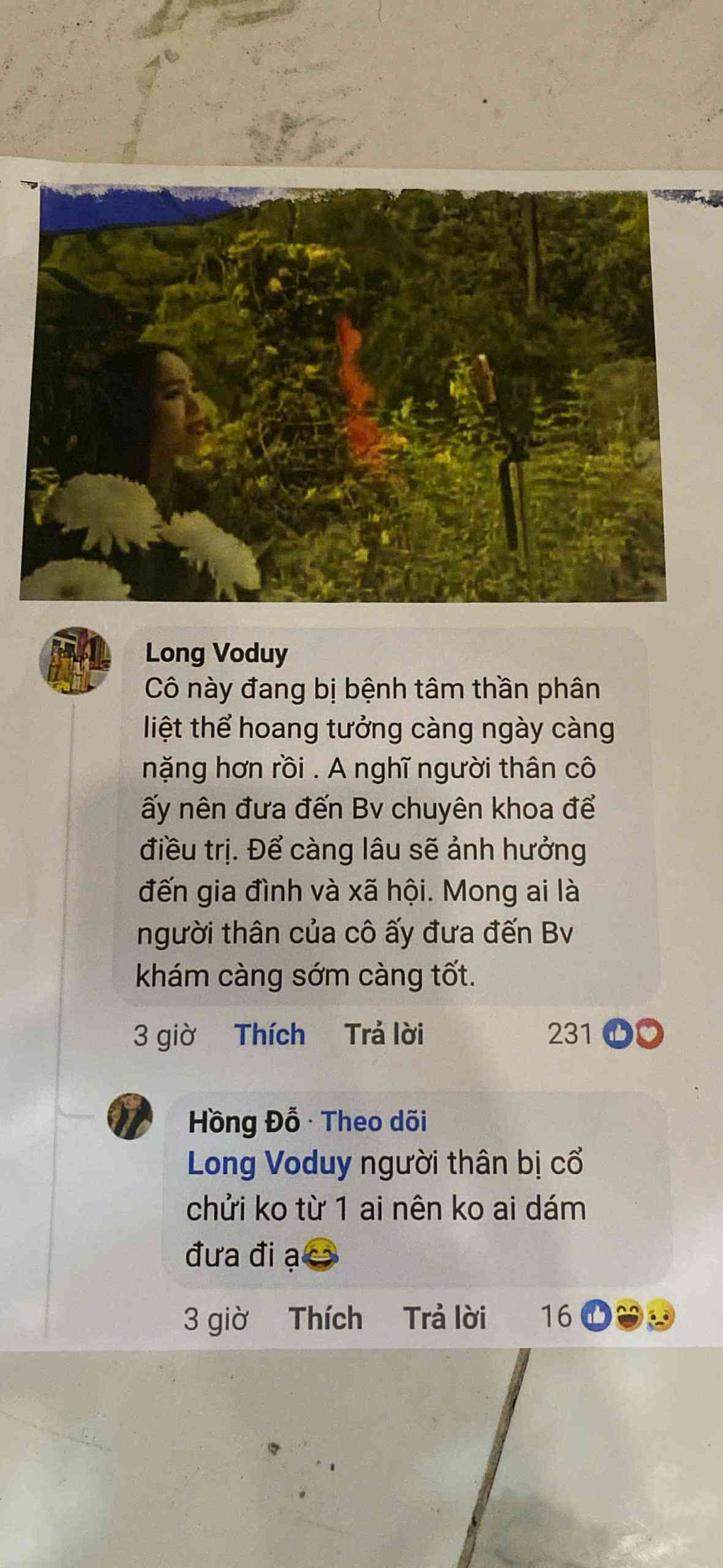Image resolution: width=723 pixels, height=1568 pixels.
Task: Open Long Voduy's profile picture
Action: pyautogui.click(x=75, y=661)
